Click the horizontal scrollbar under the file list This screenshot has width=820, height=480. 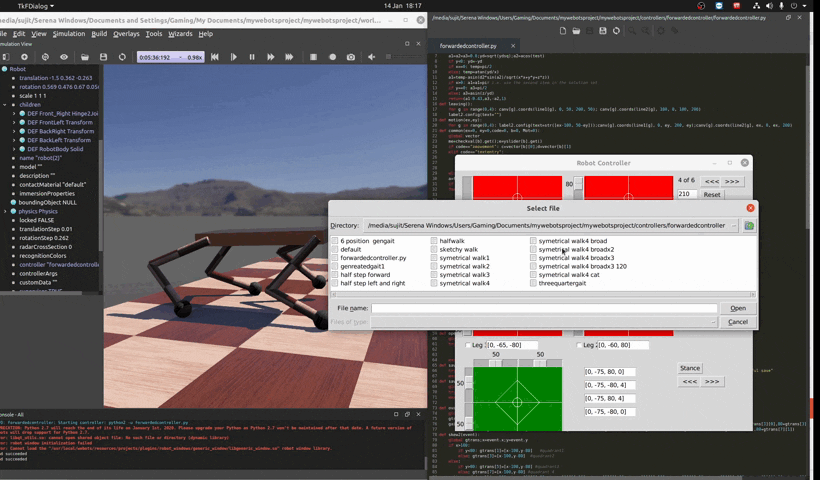pos(543,295)
